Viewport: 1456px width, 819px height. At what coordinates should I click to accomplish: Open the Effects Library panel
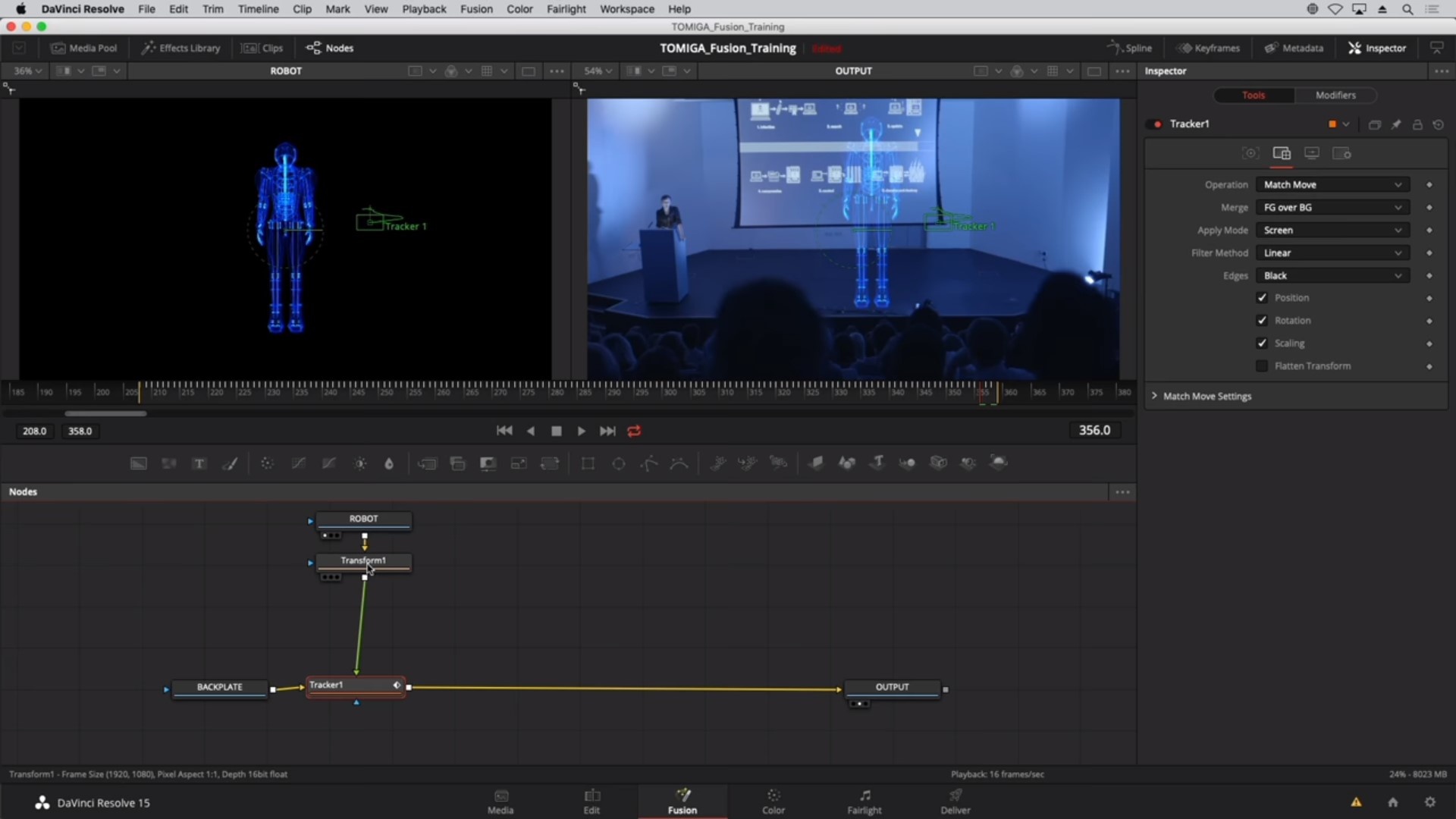coord(181,48)
